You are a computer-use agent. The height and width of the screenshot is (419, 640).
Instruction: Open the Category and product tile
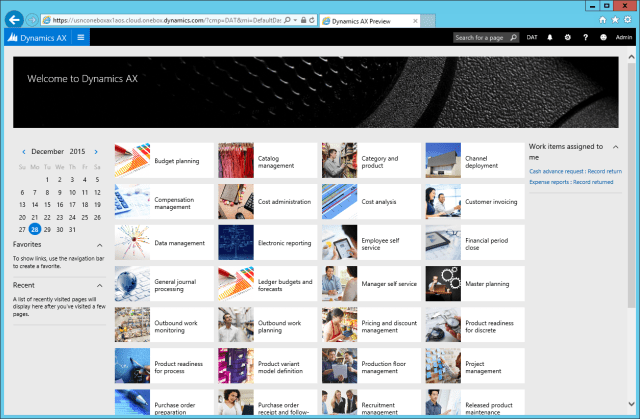click(x=371, y=160)
